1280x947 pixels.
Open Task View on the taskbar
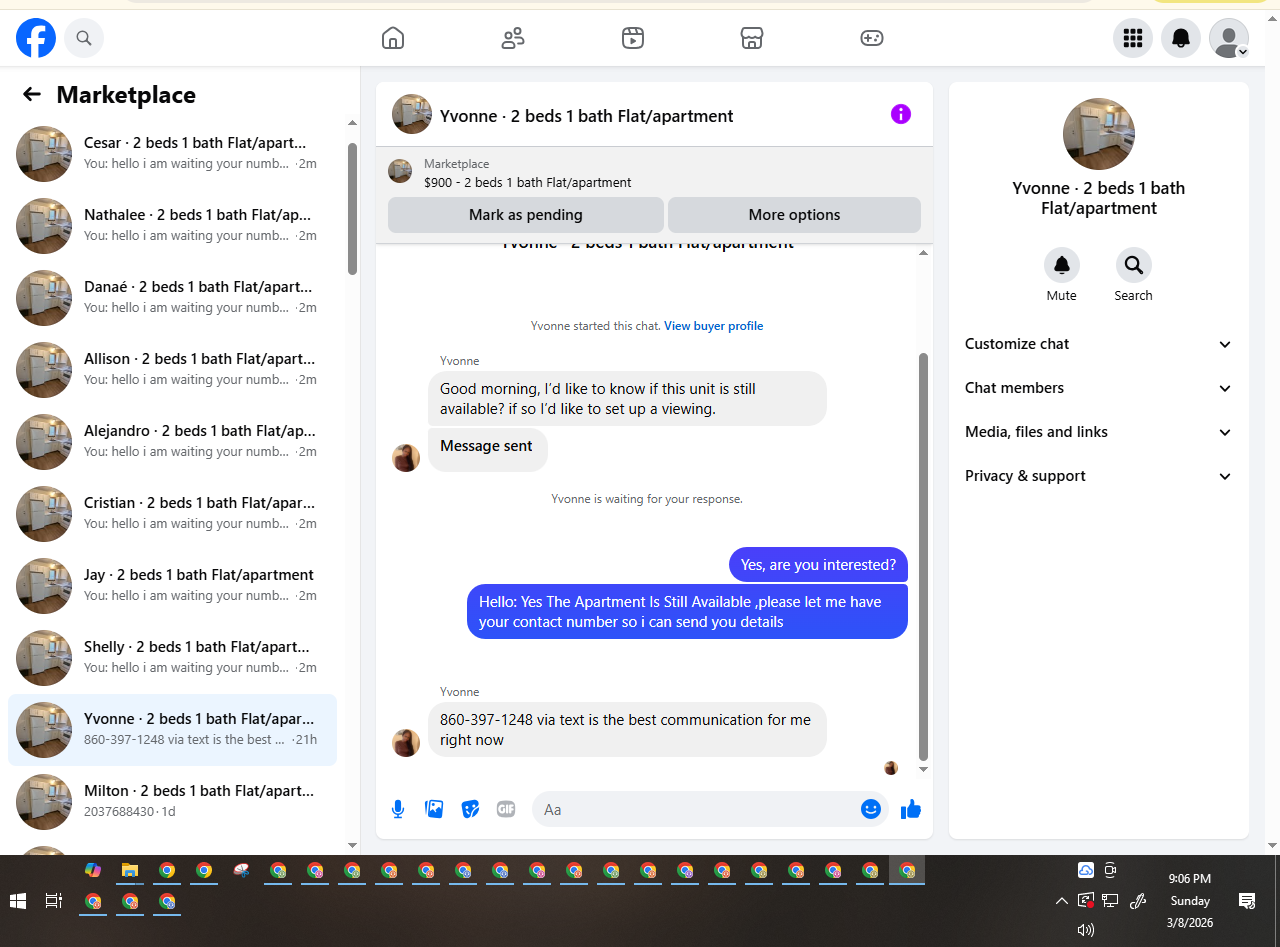point(54,901)
